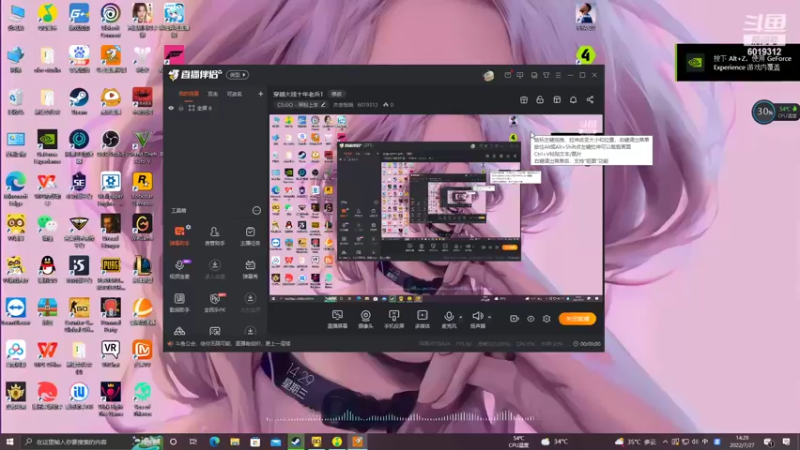This screenshot has height=450, width=800.
Task: Click the skin shirt icon in the title bar
Action: [x=546, y=75]
